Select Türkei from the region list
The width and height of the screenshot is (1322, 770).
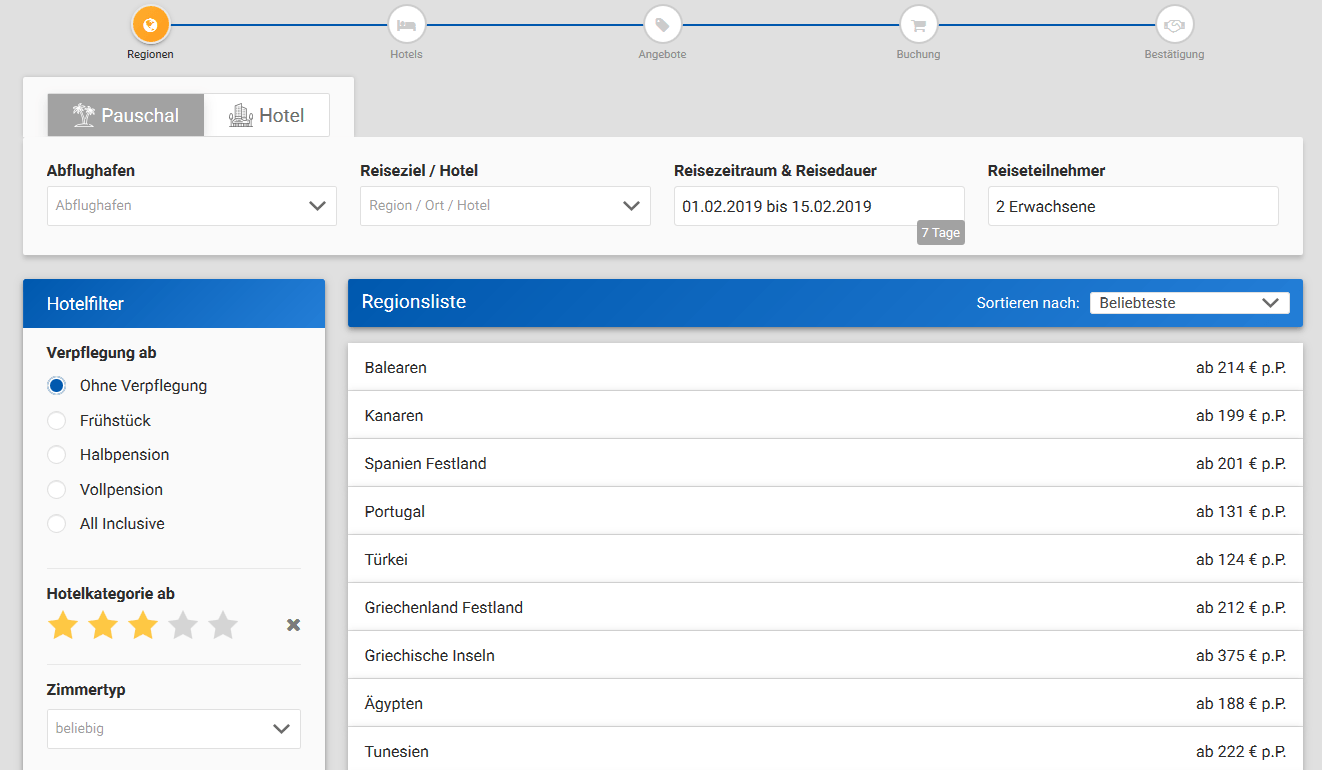tap(825, 560)
